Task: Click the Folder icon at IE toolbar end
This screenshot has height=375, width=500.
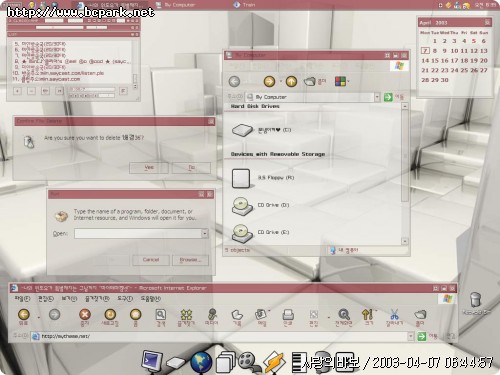Action: pos(420,314)
